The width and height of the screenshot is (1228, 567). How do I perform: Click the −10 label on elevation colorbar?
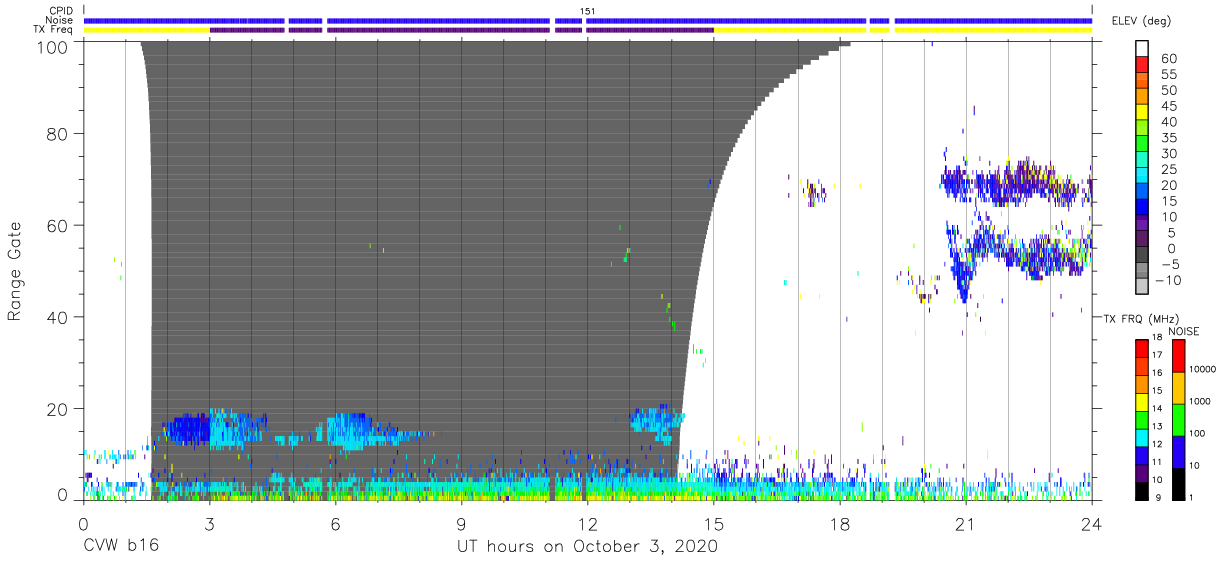[1166, 280]
